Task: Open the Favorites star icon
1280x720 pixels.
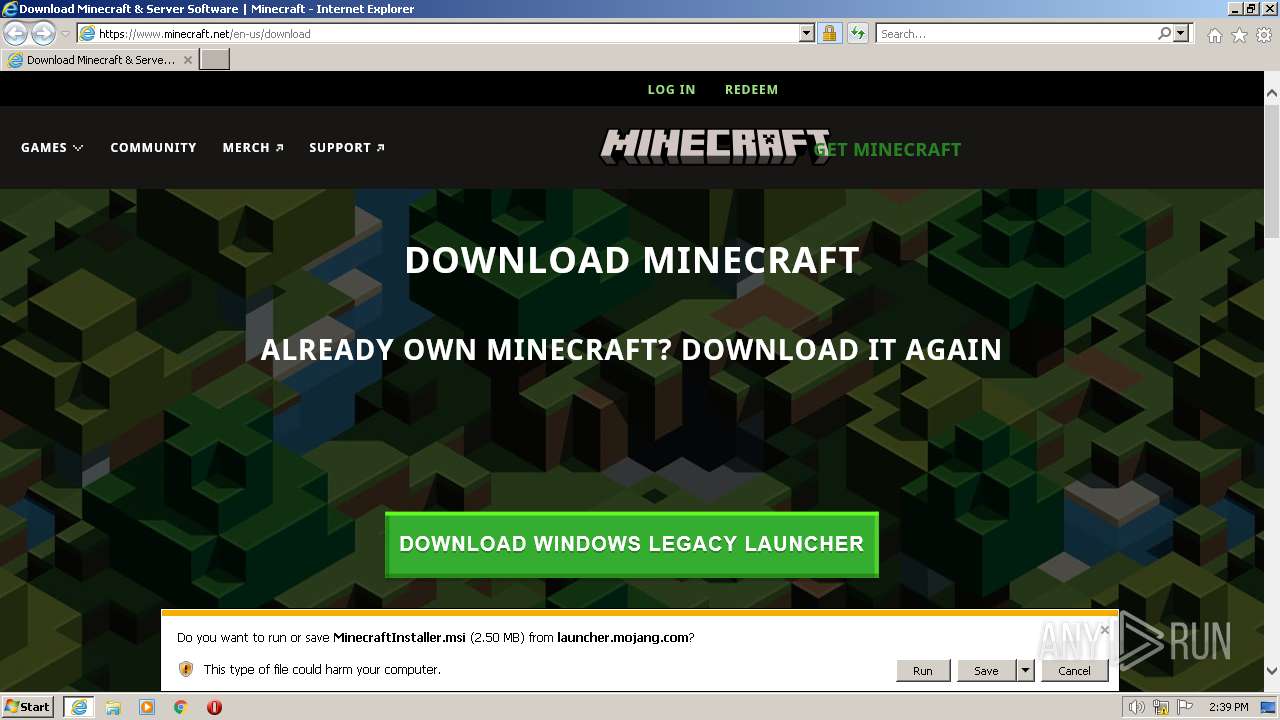Action: click(1239, 35)
